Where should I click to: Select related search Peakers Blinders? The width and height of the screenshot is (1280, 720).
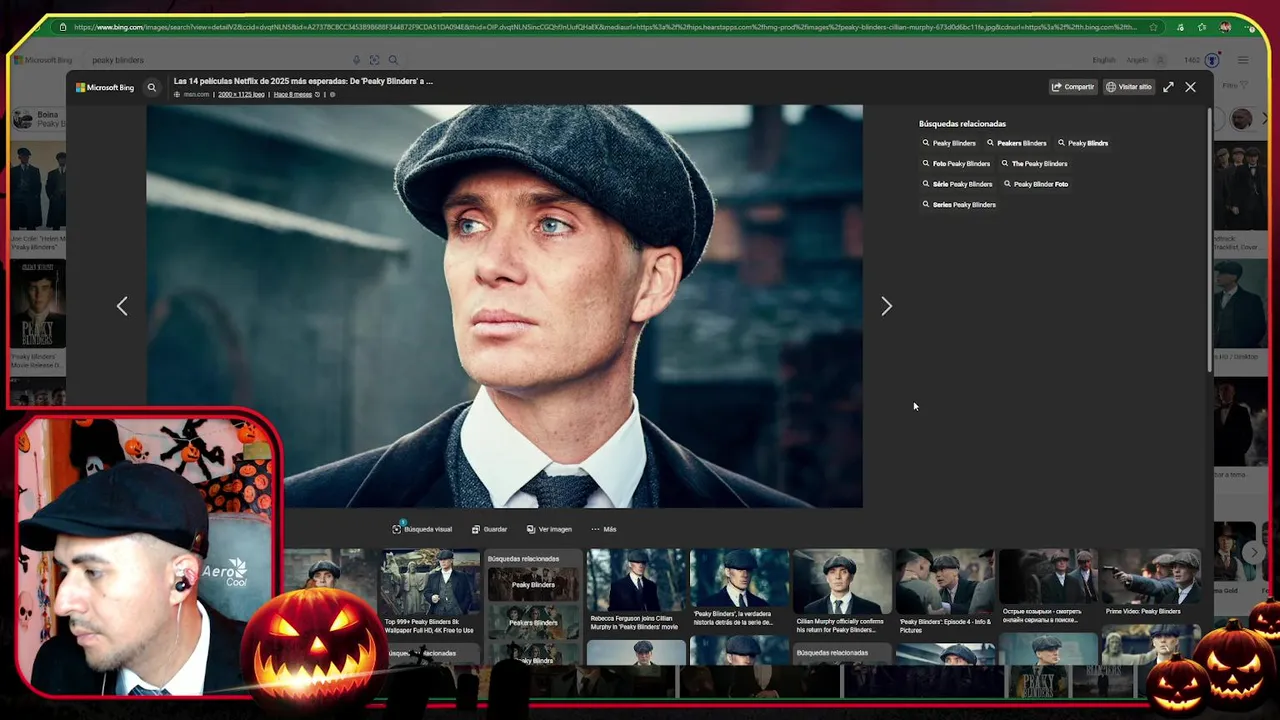click(x=1016, y=143)
